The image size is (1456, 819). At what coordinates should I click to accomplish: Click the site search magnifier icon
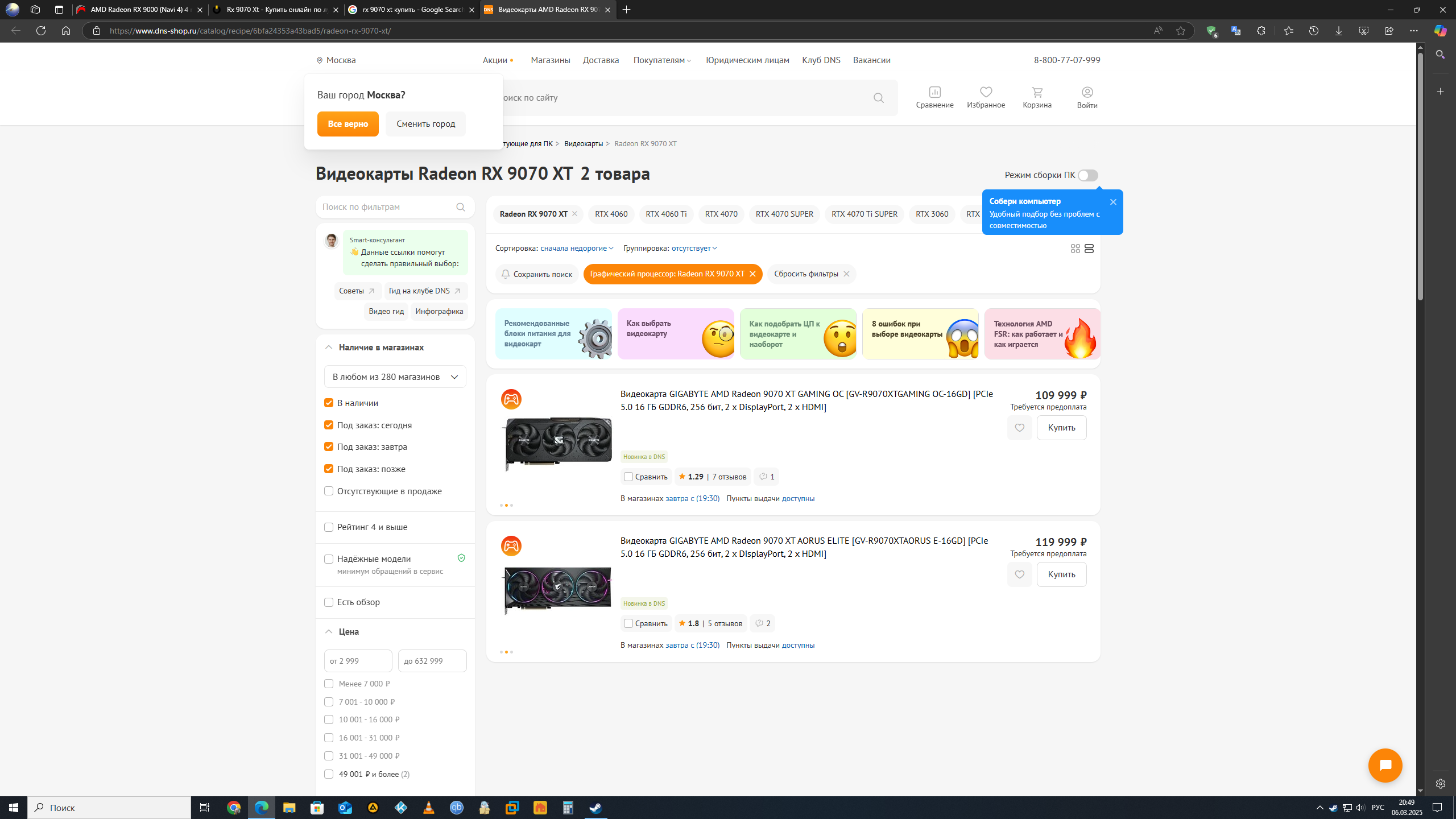(x=879, y=98)
